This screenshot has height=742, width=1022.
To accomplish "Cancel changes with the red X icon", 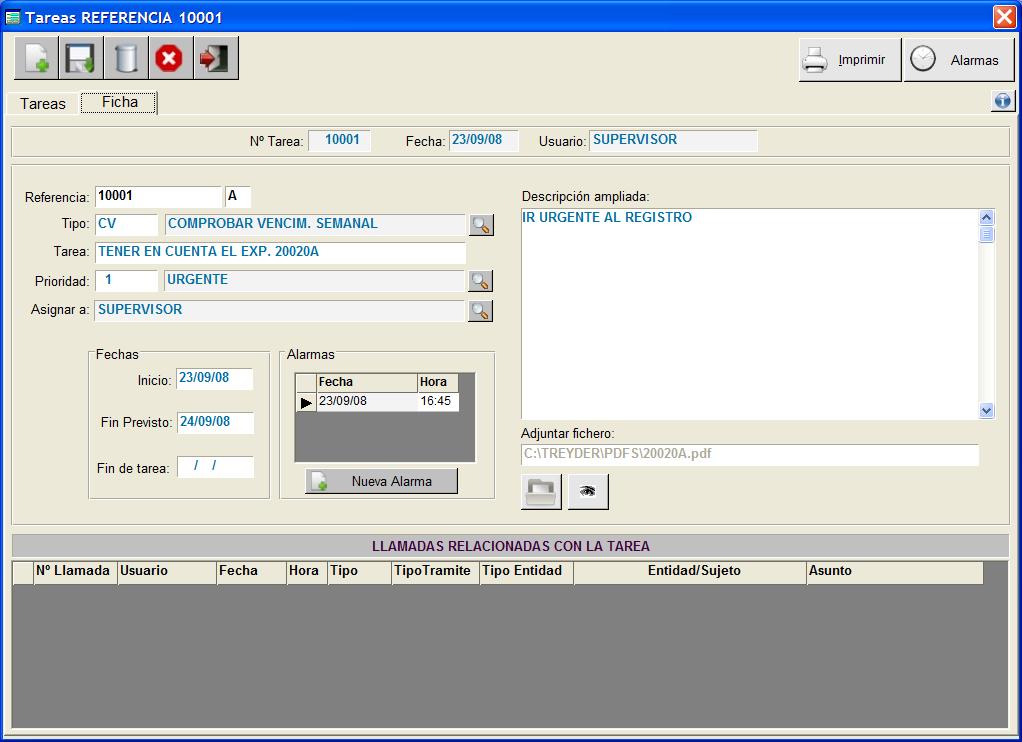I will pos(170,58).
